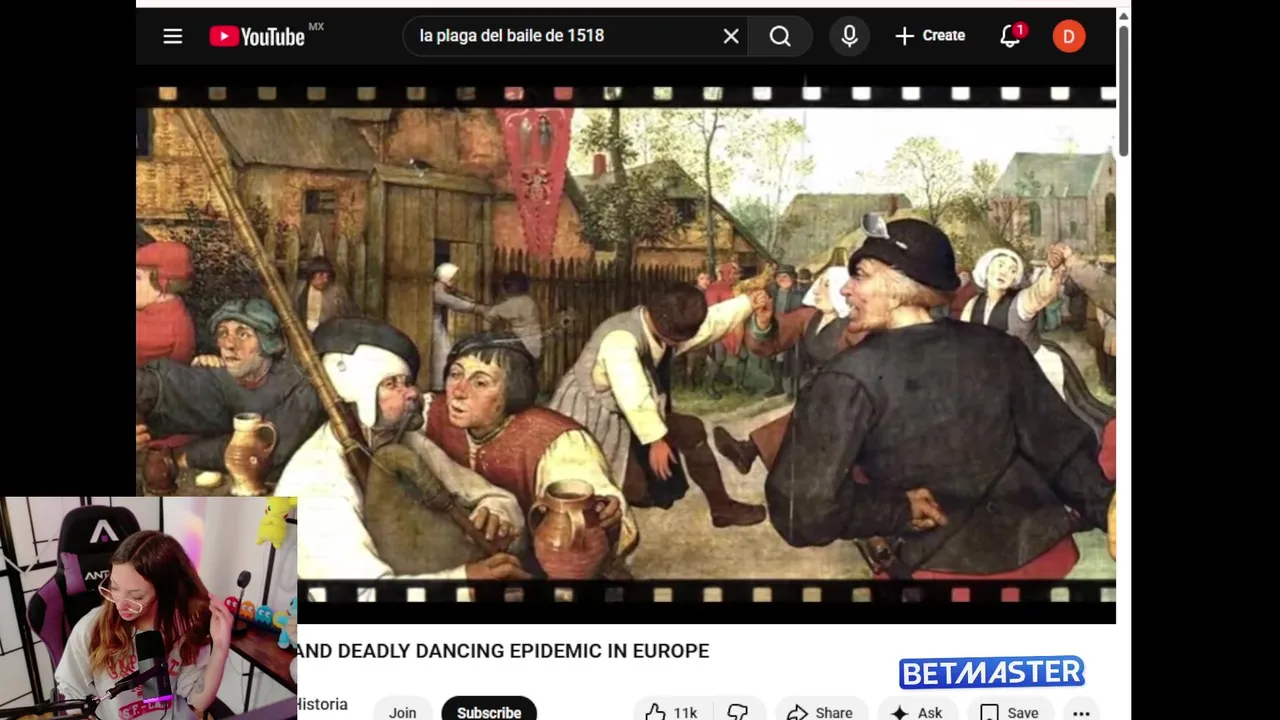Run the search with the magnifier button
Image resolution: width=1280 pixels, height=720 pixels.
[x=780, y=36]
